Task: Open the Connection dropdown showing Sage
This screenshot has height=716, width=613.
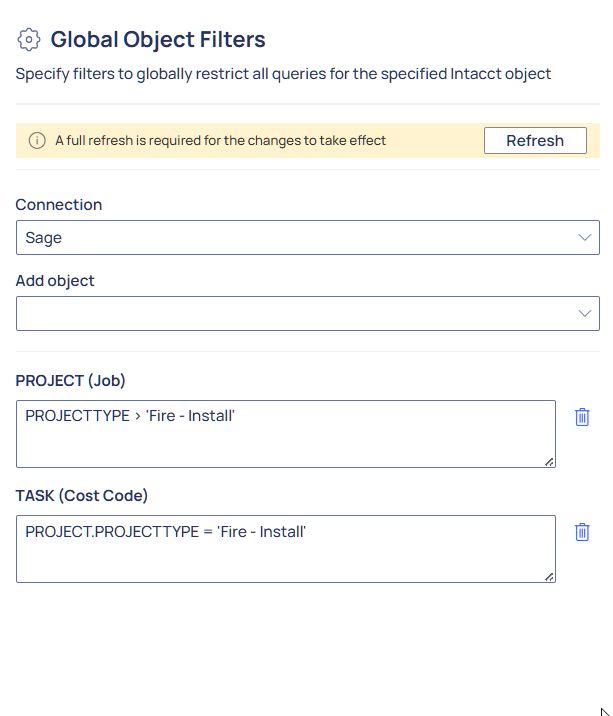Action: (x=308, y=237)
